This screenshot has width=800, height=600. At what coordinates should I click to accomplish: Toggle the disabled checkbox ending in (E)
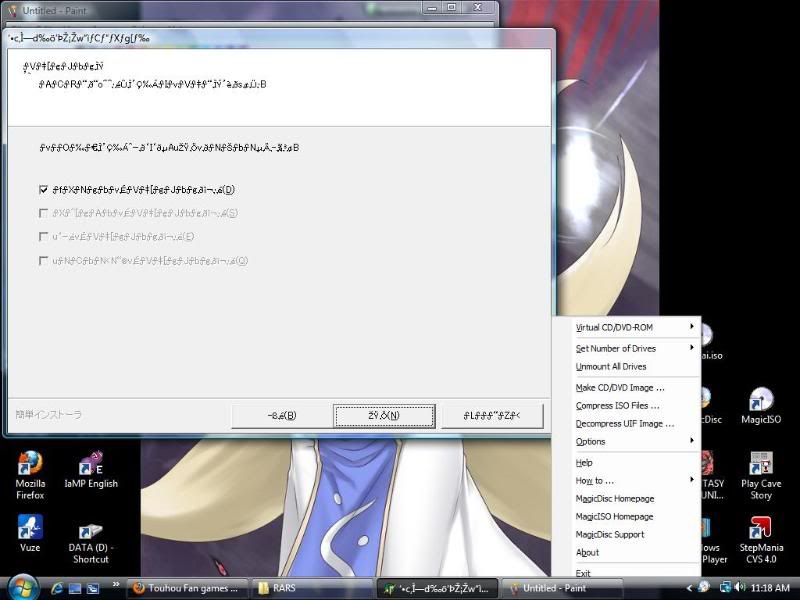(44, 237)
